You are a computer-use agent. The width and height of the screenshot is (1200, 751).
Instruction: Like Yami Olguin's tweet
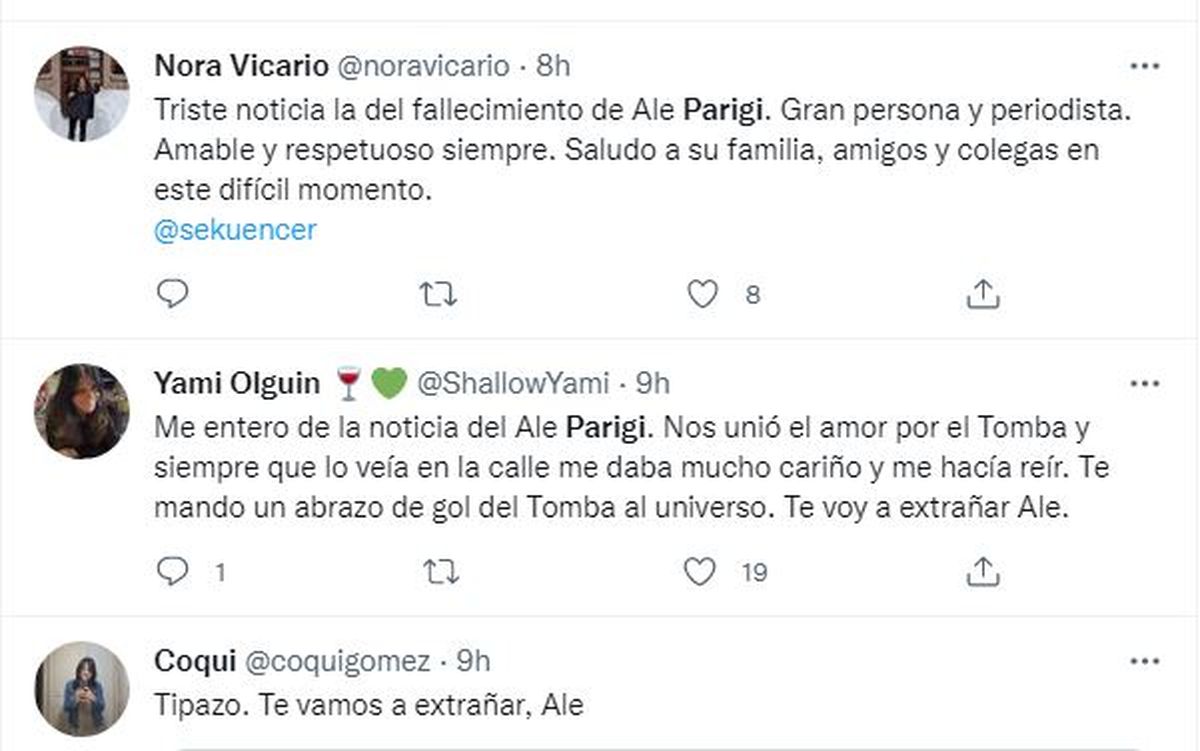pos(700,571)
